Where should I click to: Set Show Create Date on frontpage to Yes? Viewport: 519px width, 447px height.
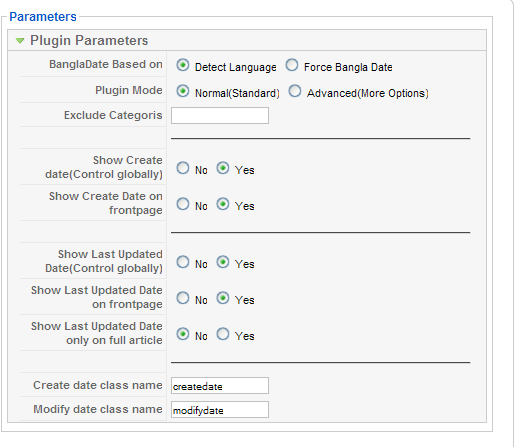[223, 204]
